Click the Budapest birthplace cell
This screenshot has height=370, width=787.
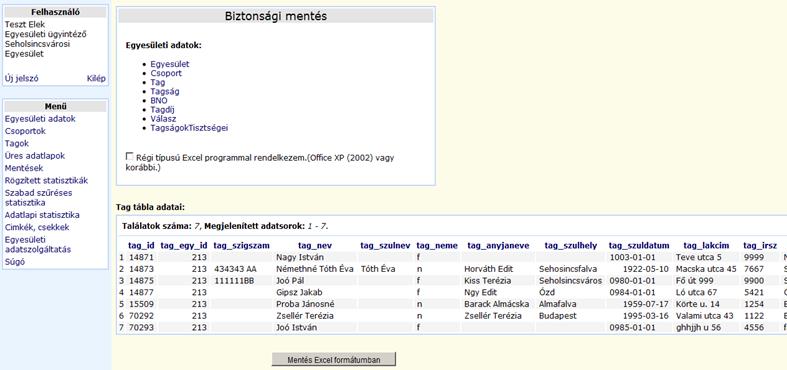pyautogui.click(x=557, y=316)
